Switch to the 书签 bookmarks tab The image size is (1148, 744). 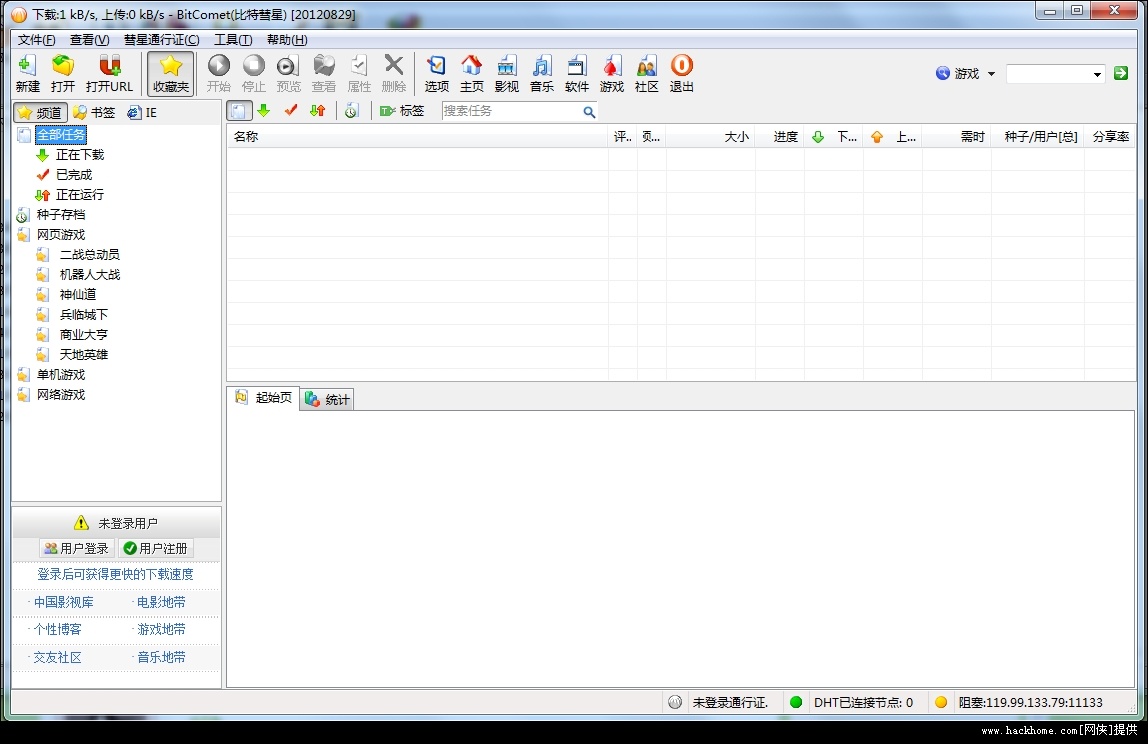click(94, 112)
